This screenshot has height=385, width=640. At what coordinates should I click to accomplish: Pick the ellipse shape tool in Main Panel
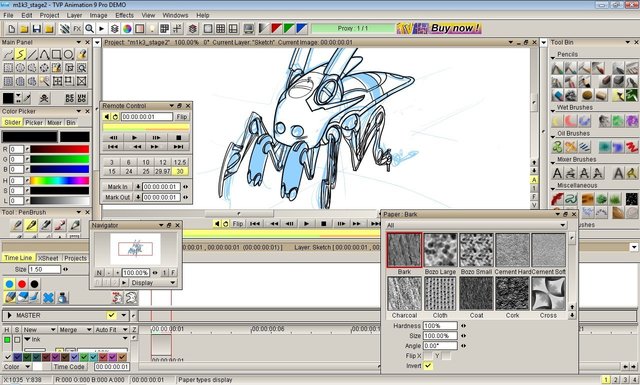[69, 54]
